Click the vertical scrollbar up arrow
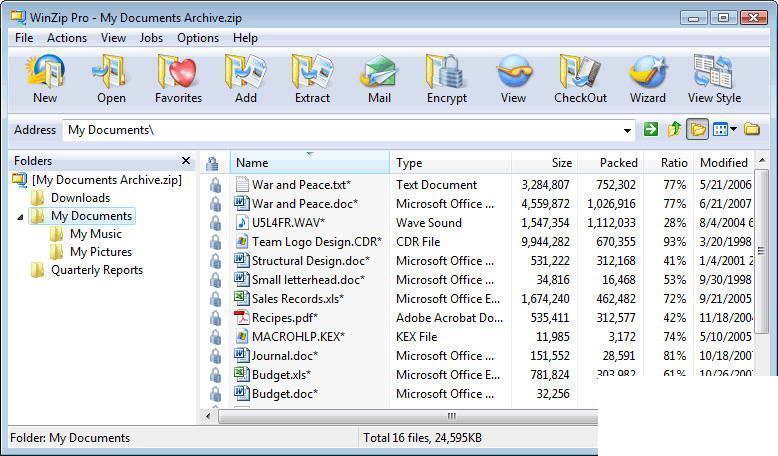The width and height of the screenshot is (778, 456). click(762, 160)
